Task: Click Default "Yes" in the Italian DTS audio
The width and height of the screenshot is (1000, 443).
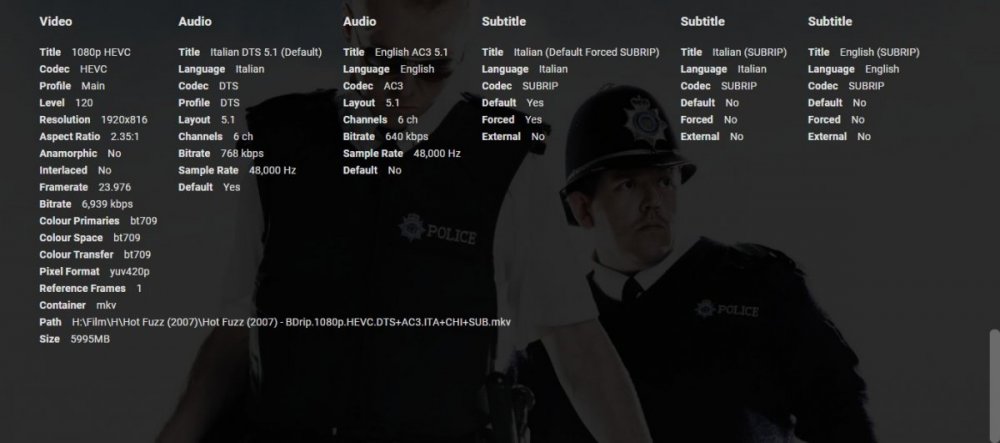Action: (232, 187)
